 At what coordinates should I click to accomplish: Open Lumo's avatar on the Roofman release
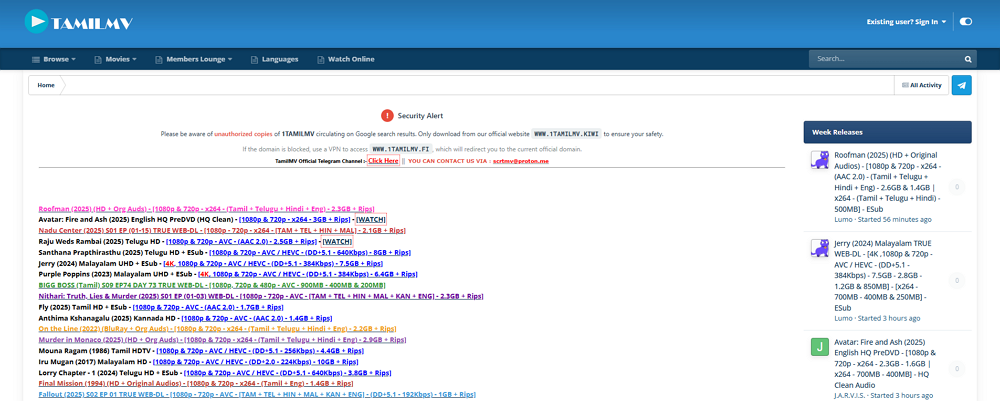[x=818, y=160]
